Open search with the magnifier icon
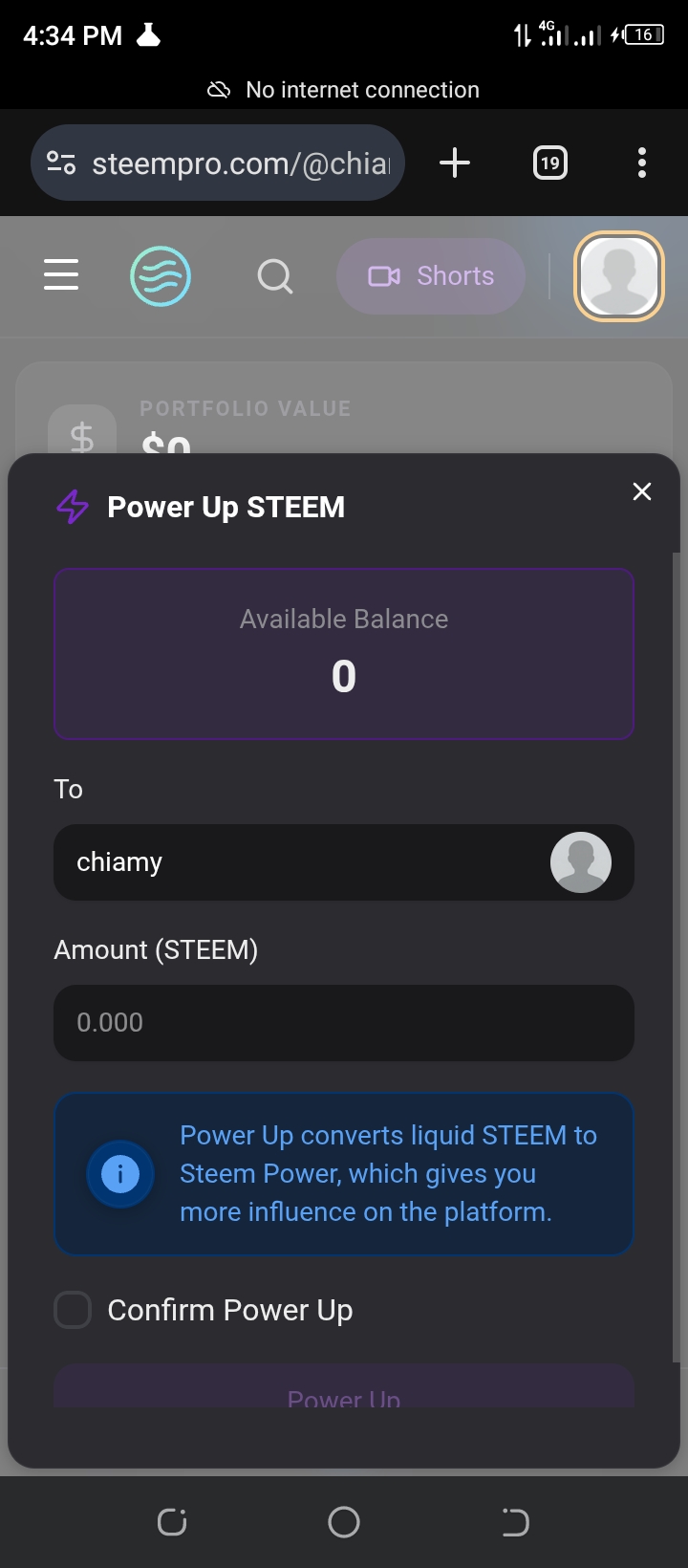This screenshot has width=688, height=1568. coord(275,276)
